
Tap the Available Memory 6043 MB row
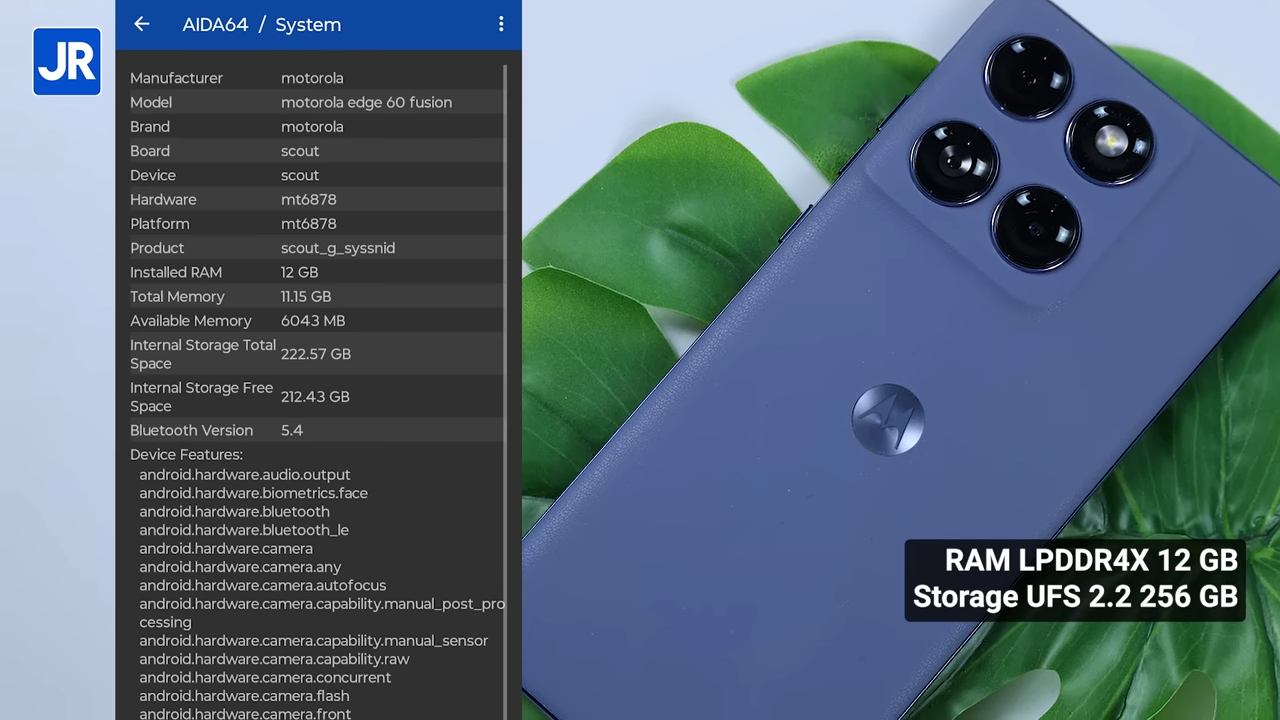pos(316,321)
